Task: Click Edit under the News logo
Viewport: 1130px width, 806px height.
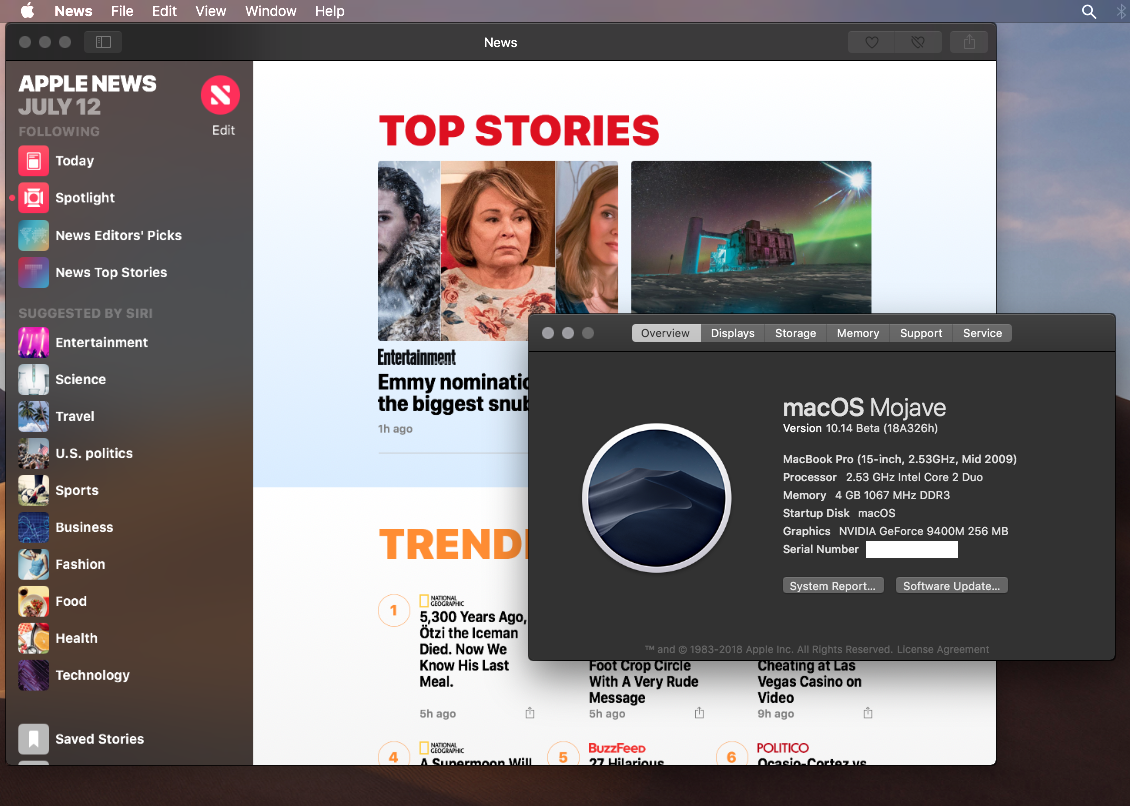Action: 223,130
